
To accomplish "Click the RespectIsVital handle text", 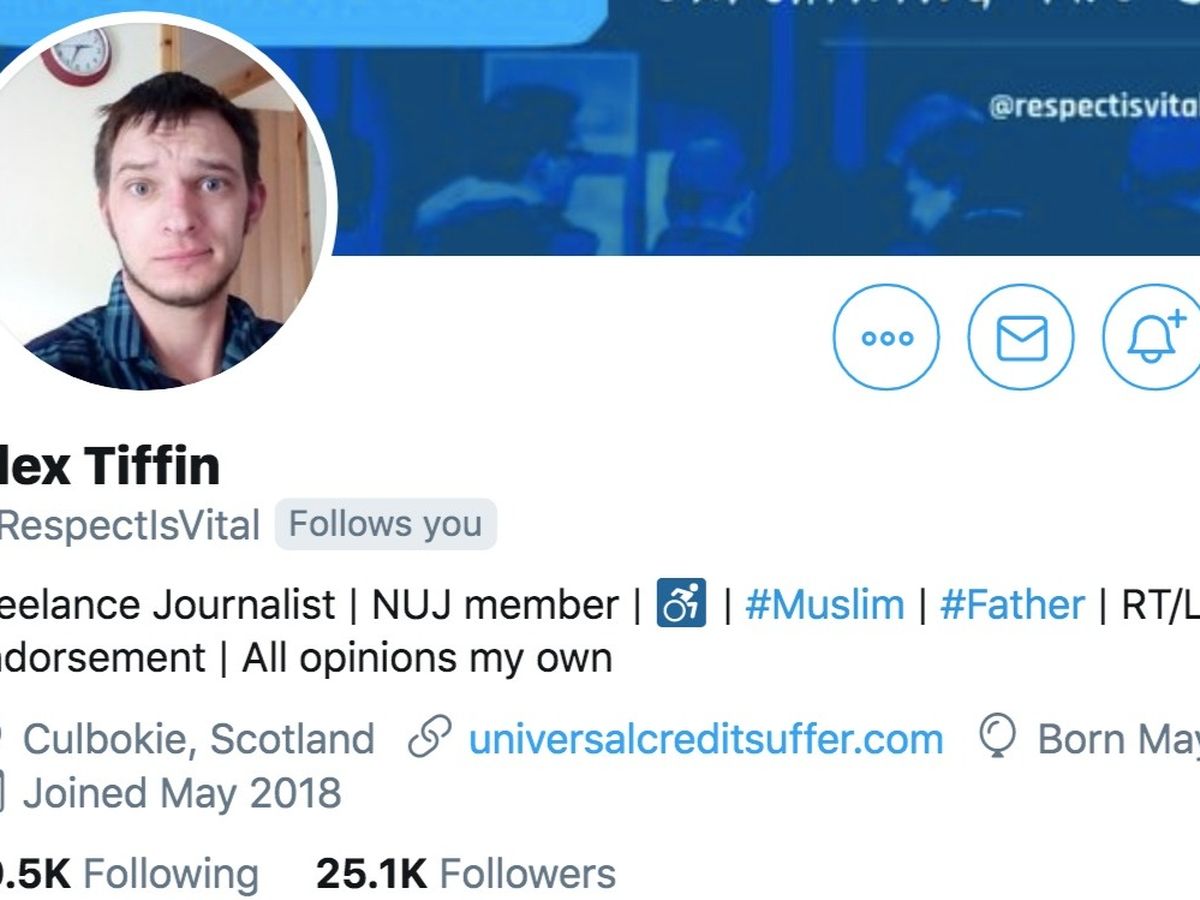I will 130,525.
